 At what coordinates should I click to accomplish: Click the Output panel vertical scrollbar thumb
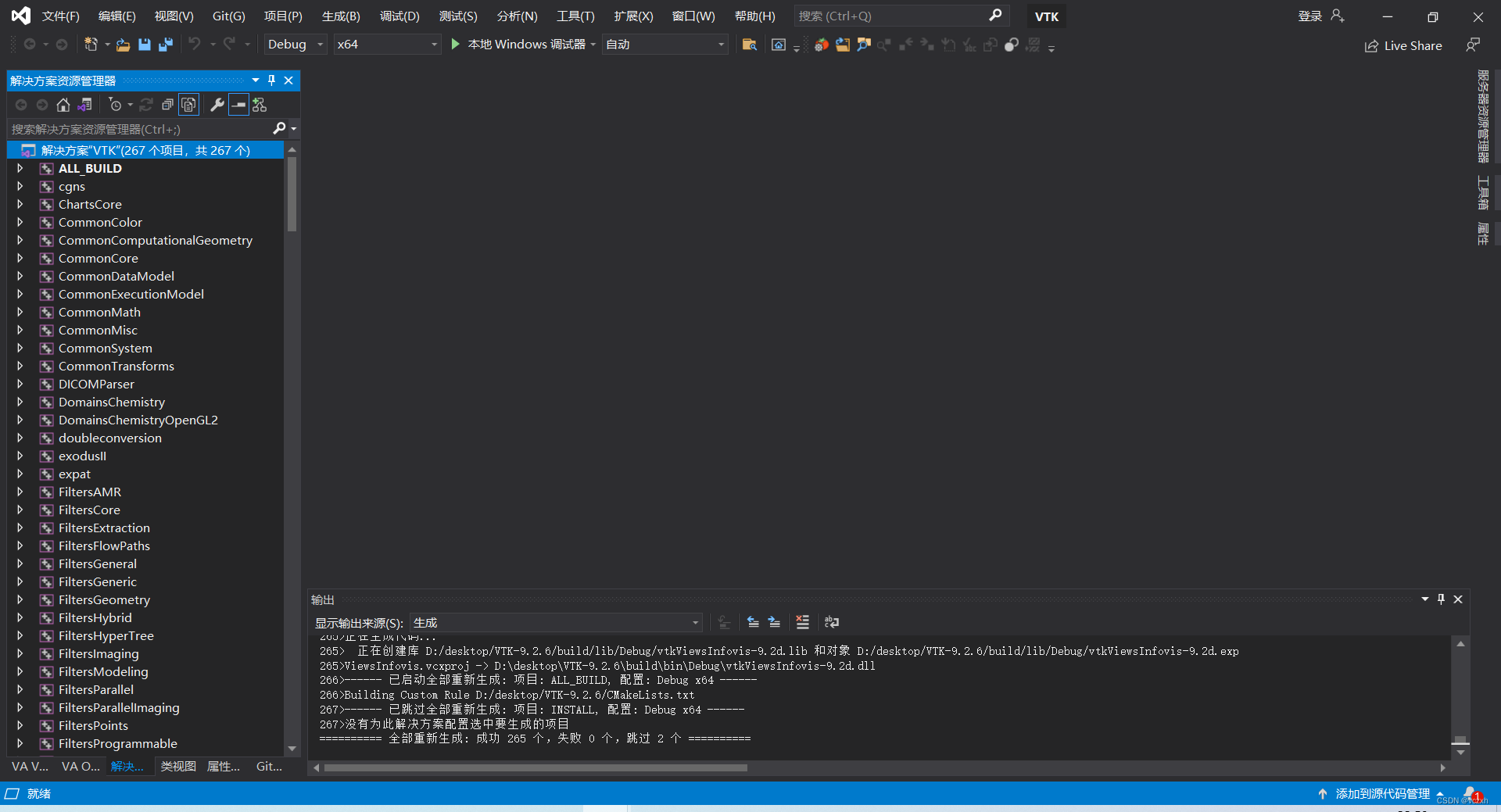[x=1460, y=739]
